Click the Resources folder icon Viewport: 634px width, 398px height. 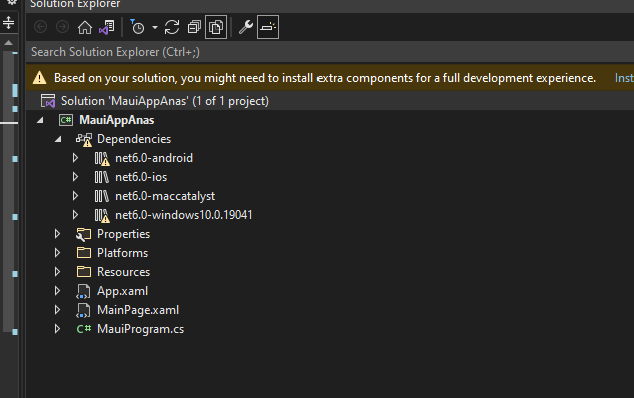[84, 272]
